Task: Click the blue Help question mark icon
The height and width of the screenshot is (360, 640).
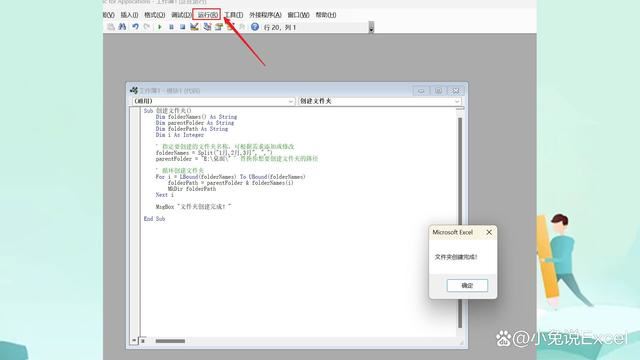Action: 255,27
